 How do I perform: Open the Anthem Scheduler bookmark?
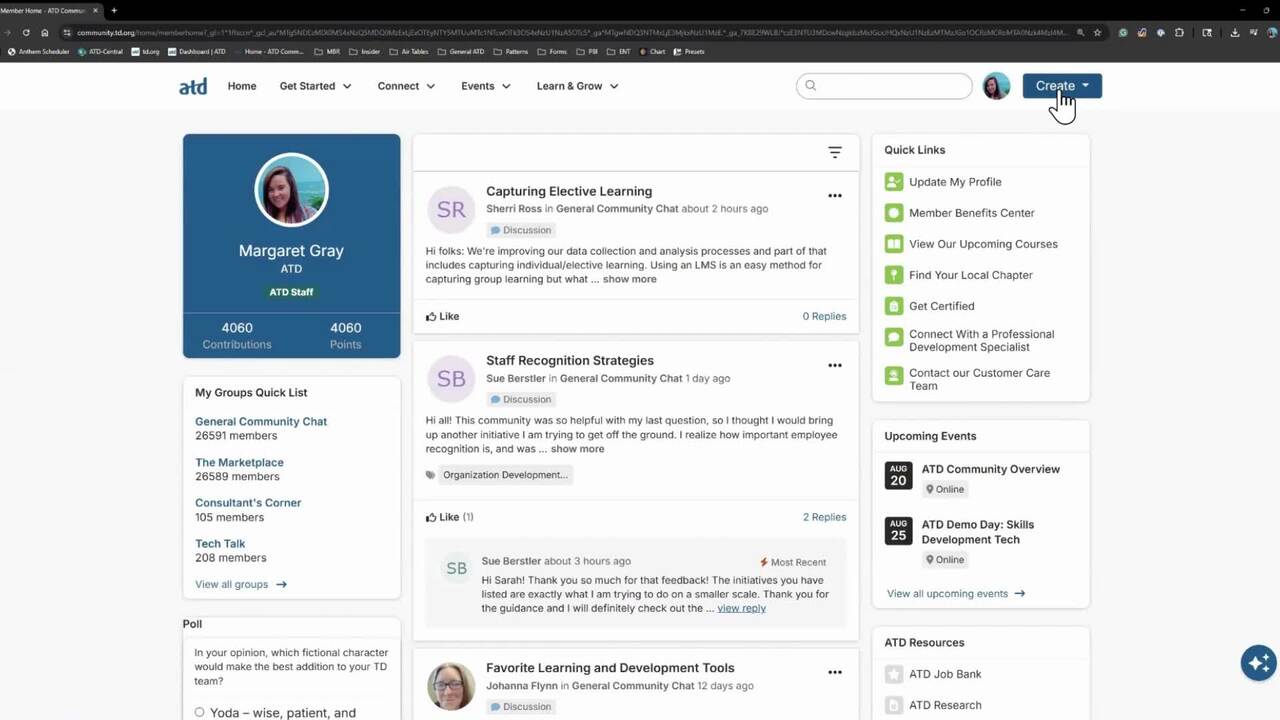(39, 51)
